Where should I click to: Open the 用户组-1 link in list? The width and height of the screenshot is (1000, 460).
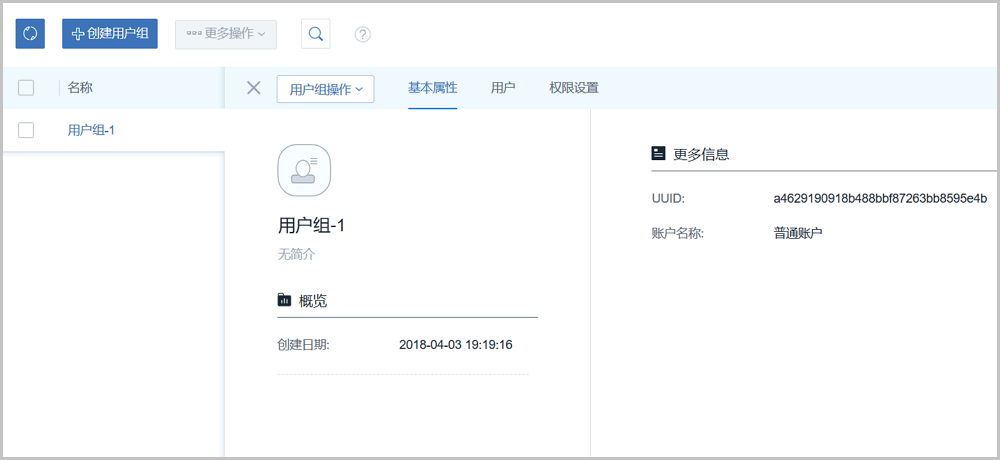pyautogui.click(x=91, y=130)
